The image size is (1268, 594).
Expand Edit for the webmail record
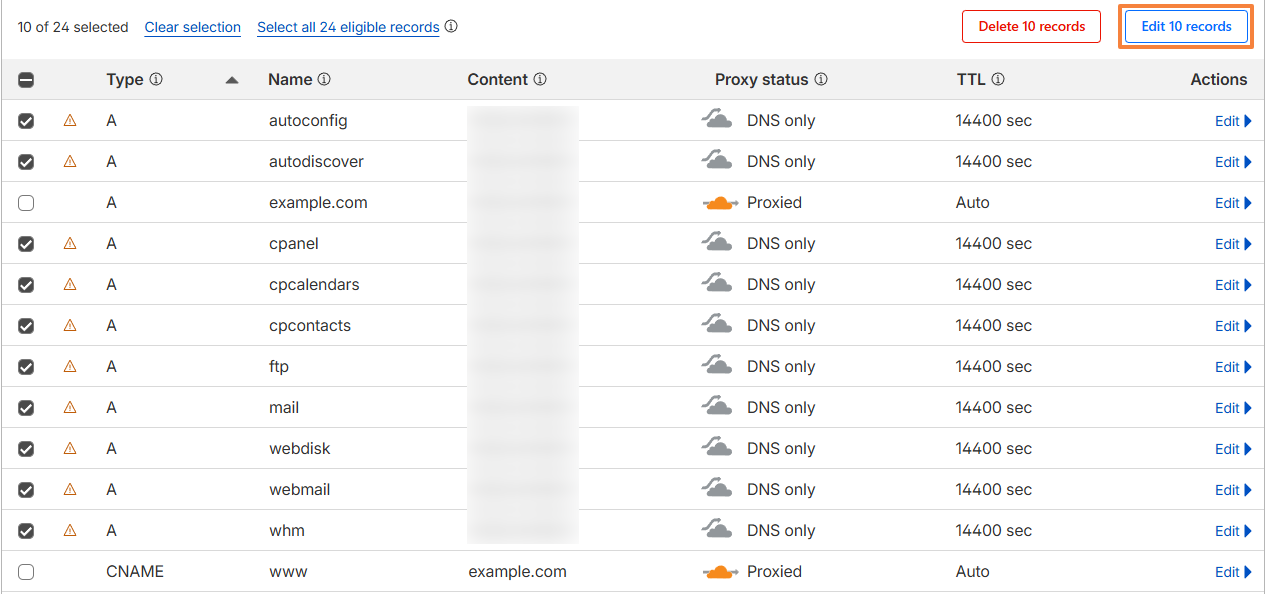tap(1233, 490)
